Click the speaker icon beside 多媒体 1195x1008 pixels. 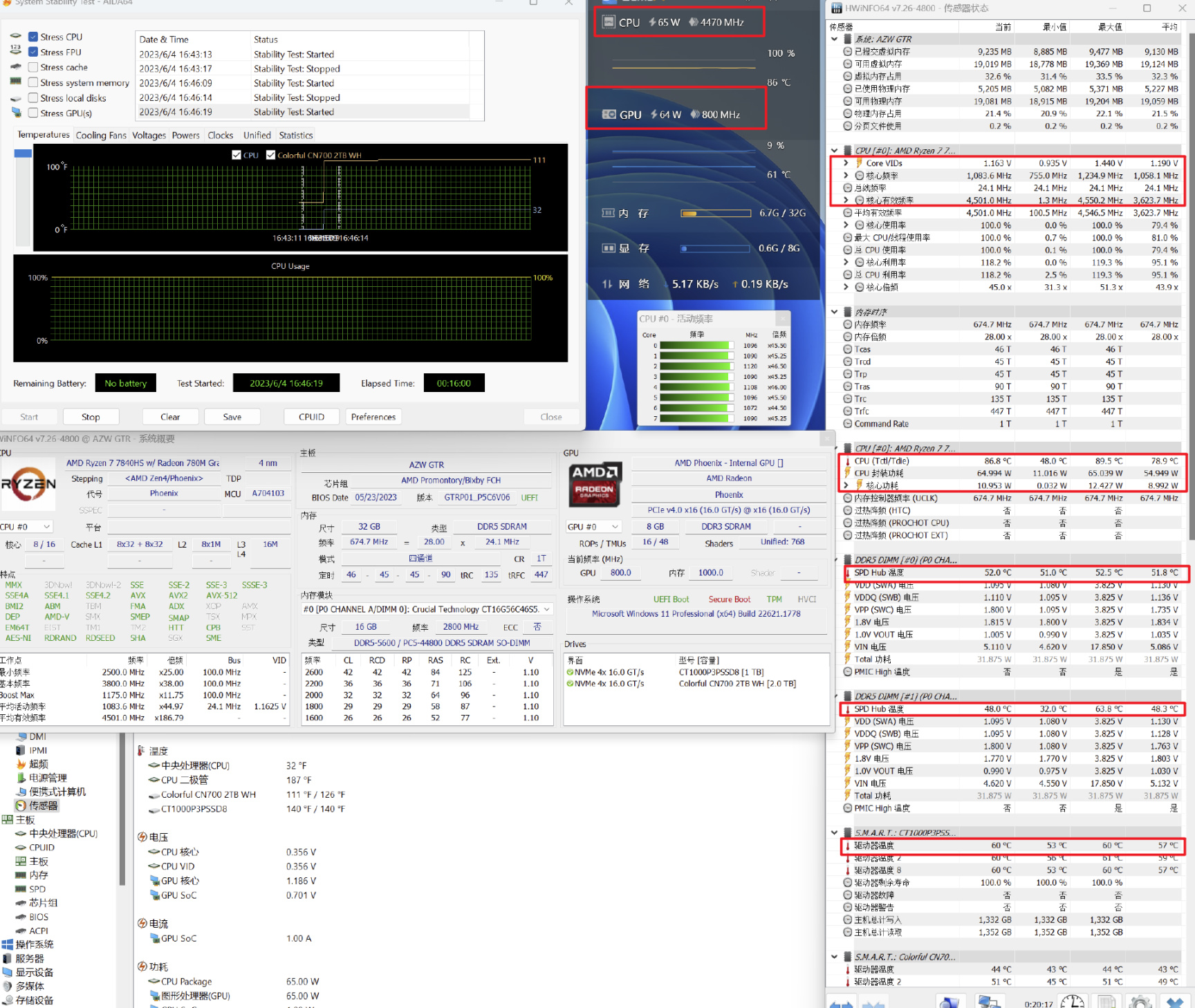coord(8,986)
